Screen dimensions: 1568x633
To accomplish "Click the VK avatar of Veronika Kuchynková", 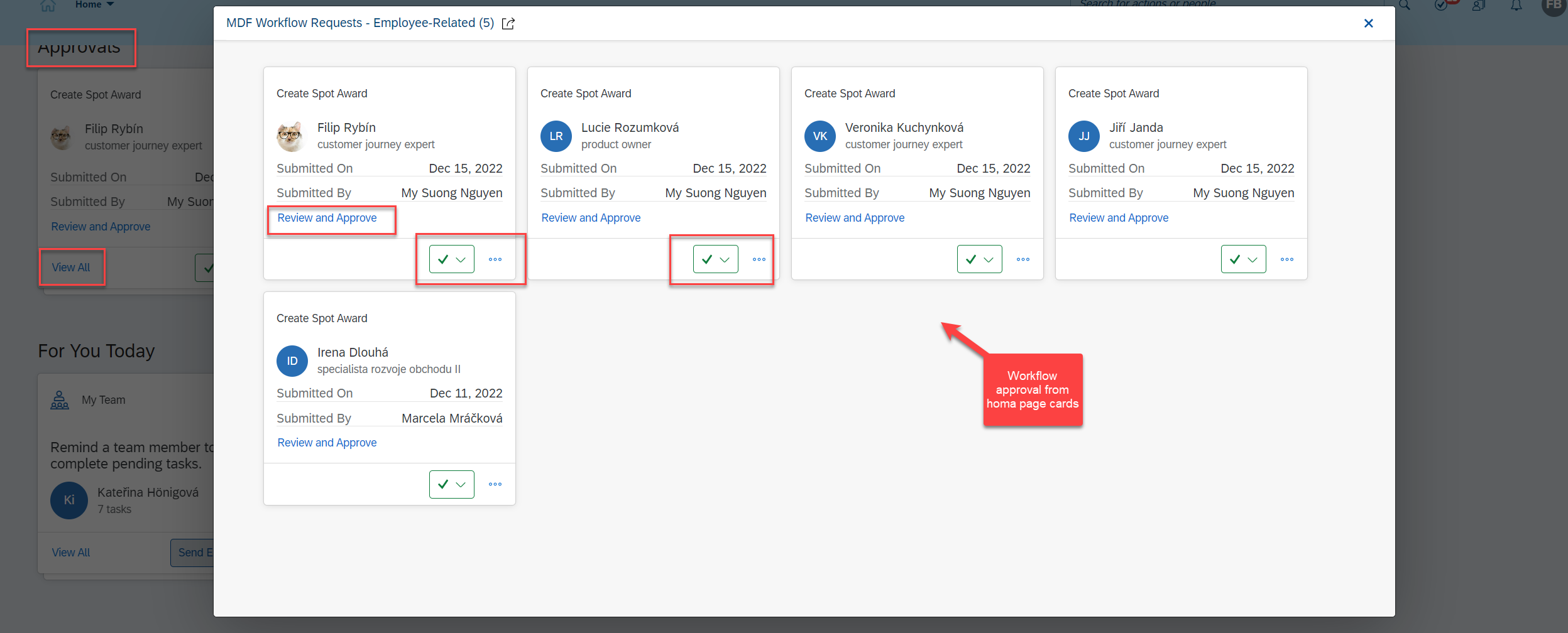I will tap(820, 136).
